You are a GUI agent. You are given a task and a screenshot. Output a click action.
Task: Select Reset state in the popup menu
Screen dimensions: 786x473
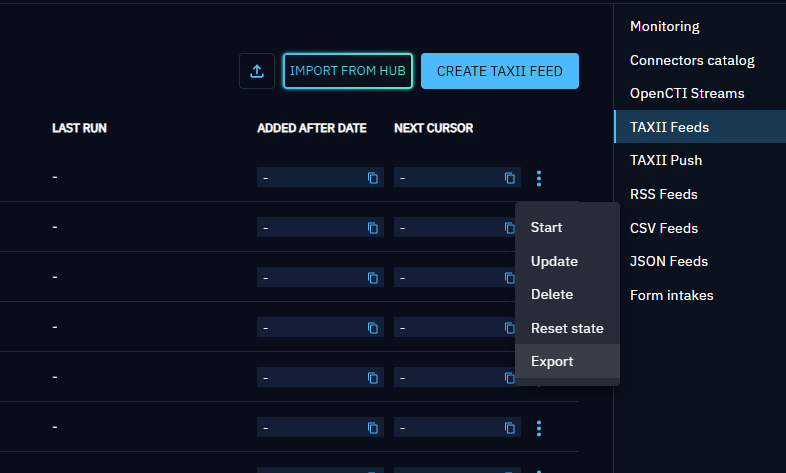(567, 328)
